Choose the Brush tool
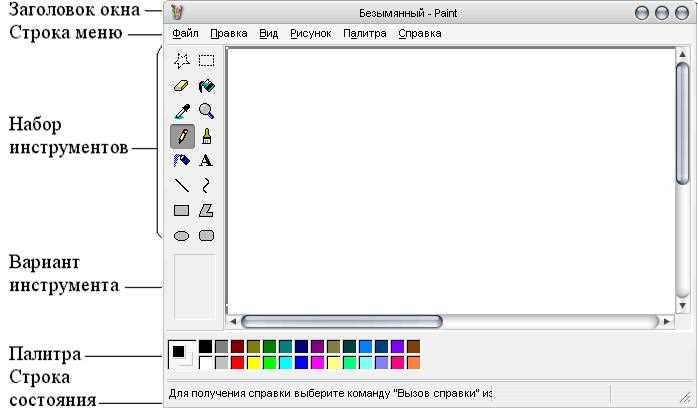698x409 pixels. pyautogui.click(x=206, y=136)
